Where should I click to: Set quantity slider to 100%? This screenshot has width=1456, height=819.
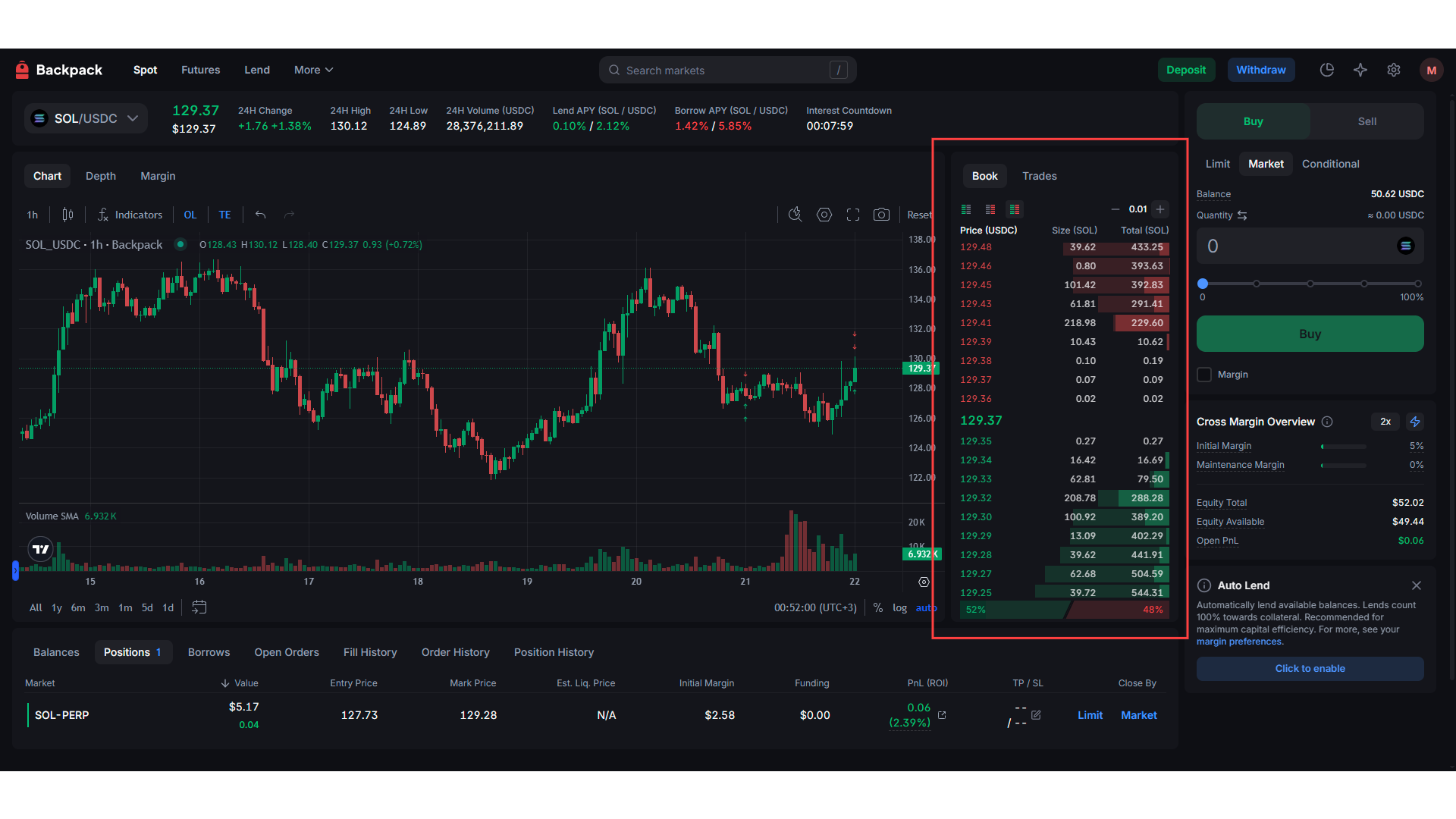click(1418, 284)
